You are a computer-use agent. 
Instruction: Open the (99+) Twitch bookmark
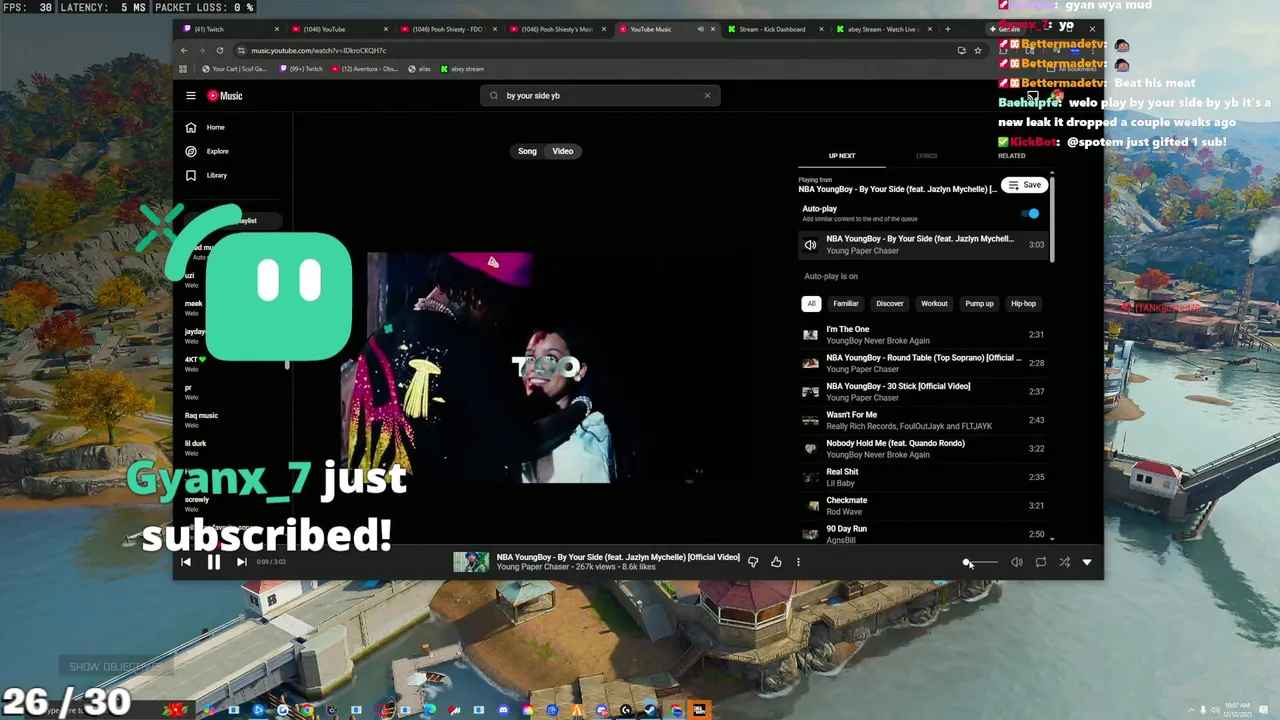point(300,69)
